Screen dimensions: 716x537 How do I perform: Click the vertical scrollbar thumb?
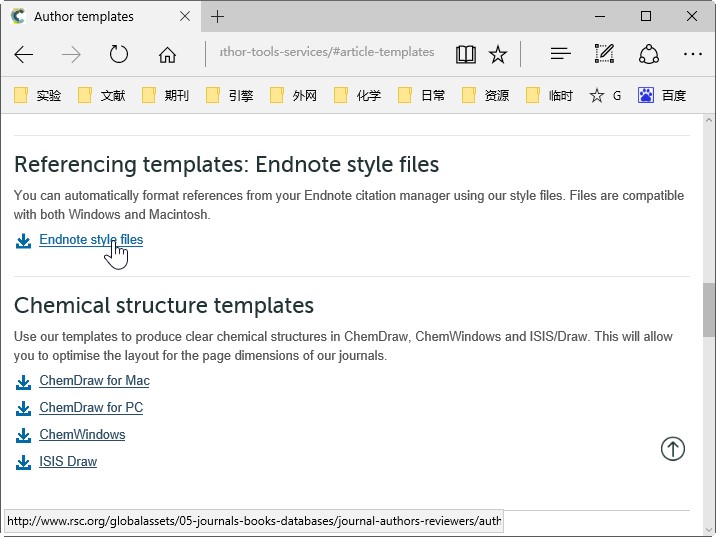click(x=709, y=310)
